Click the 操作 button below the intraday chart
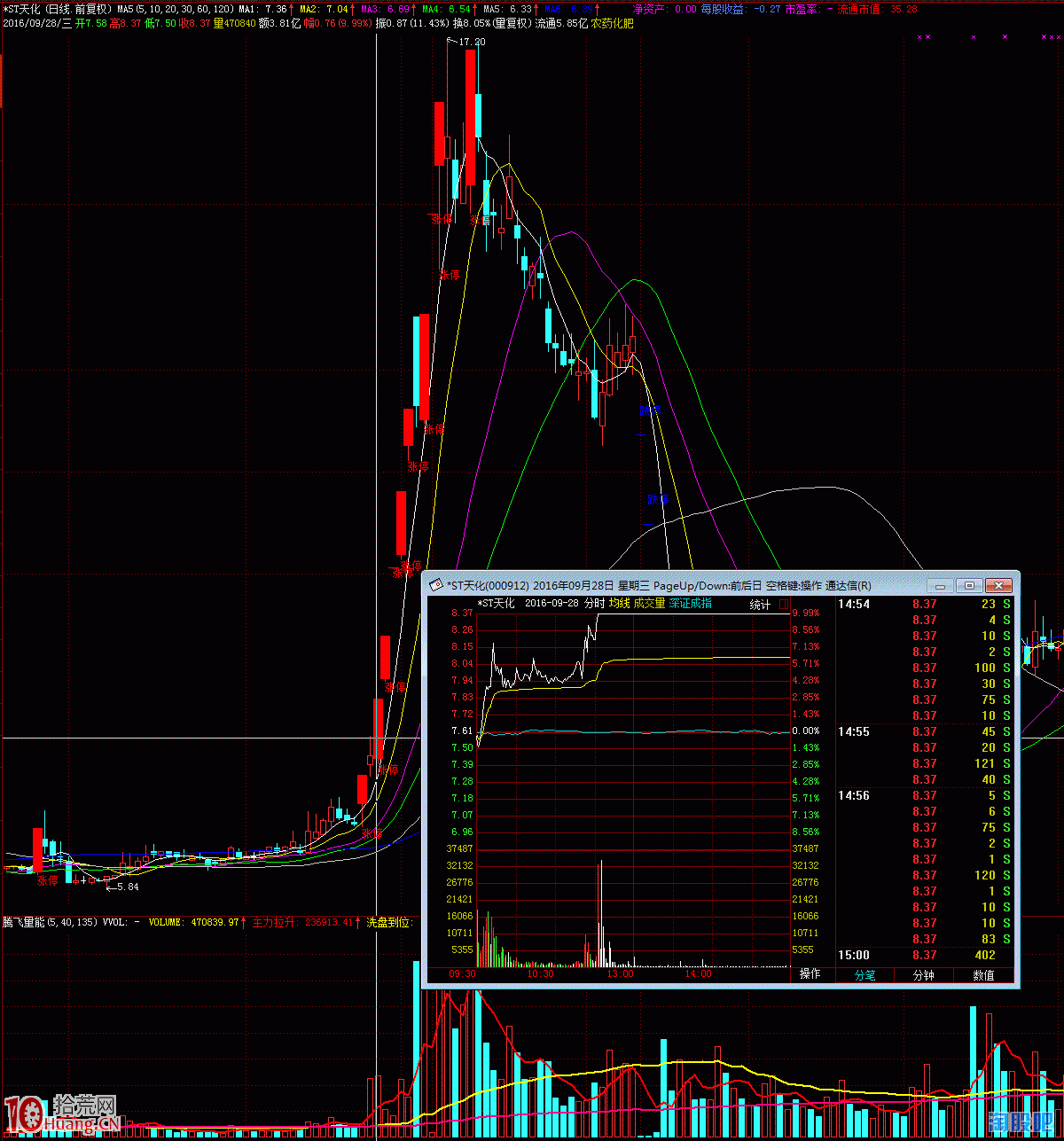The image size is (1064, 1141). [x=810, y=974]
